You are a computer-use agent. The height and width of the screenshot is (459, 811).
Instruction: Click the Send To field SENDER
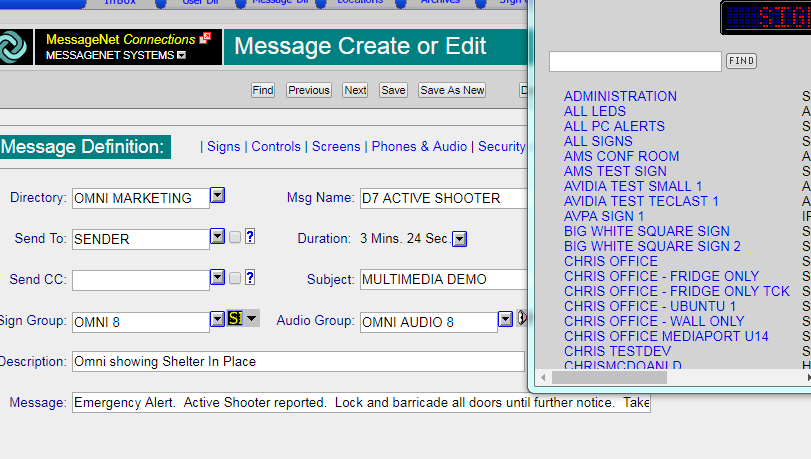[141, 239]
